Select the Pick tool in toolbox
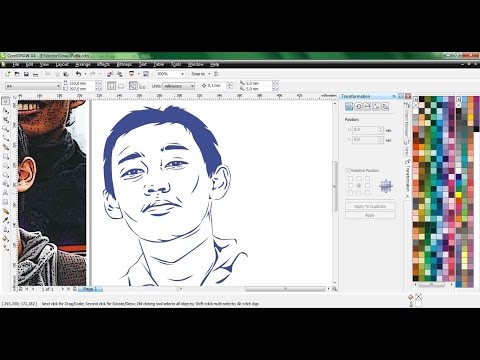Viewport: 480px width, 360px height. (6, 101)
